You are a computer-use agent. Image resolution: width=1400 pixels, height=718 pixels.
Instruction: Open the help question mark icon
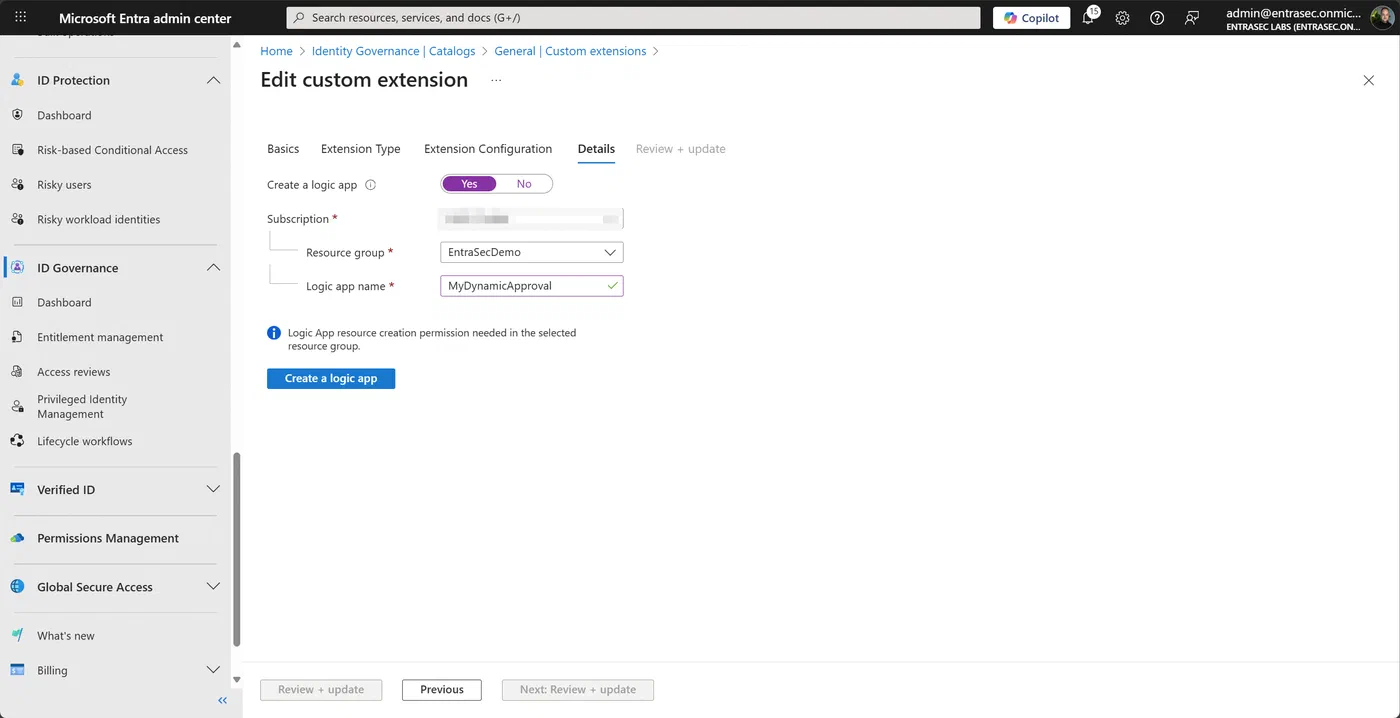coord(1157,18)
